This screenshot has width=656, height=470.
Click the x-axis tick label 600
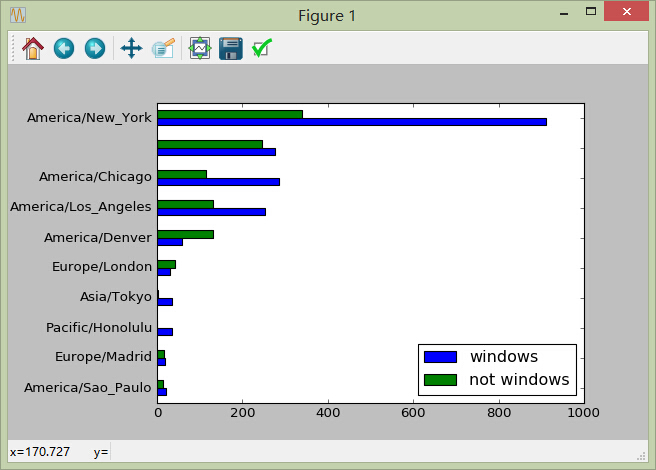click(413, 413)
